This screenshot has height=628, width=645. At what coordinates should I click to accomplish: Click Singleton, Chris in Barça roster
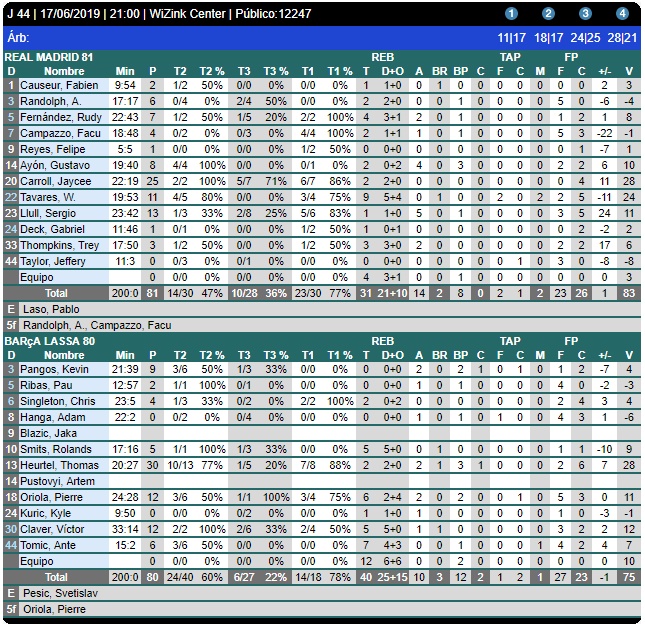click(x=58, y=401)
